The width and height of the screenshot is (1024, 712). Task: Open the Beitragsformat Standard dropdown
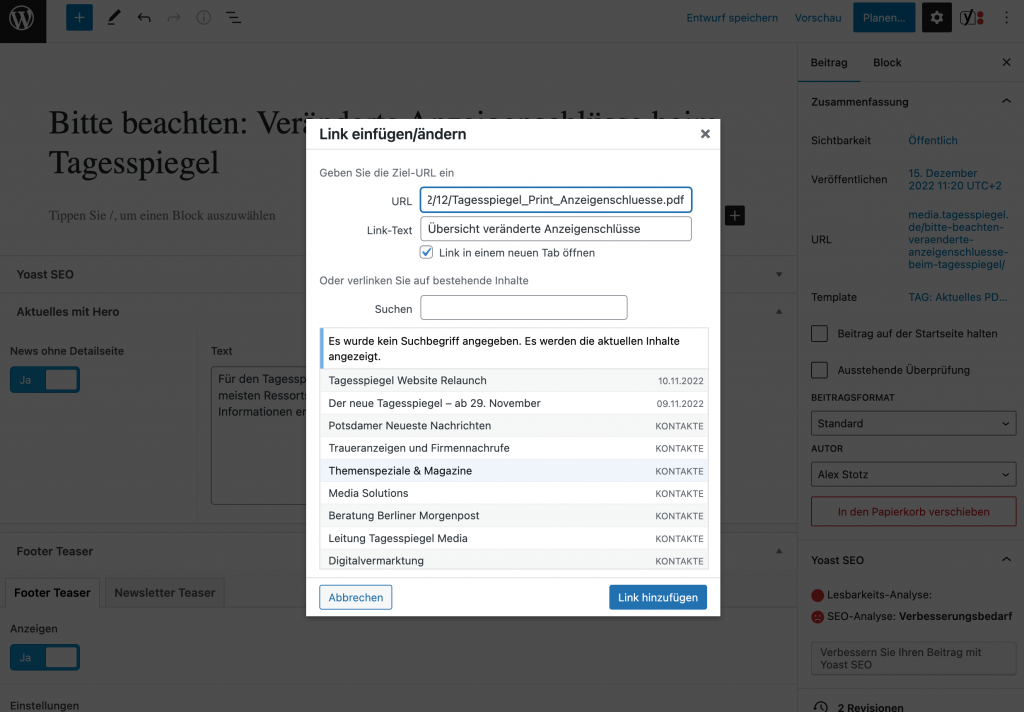pos(913,423)
